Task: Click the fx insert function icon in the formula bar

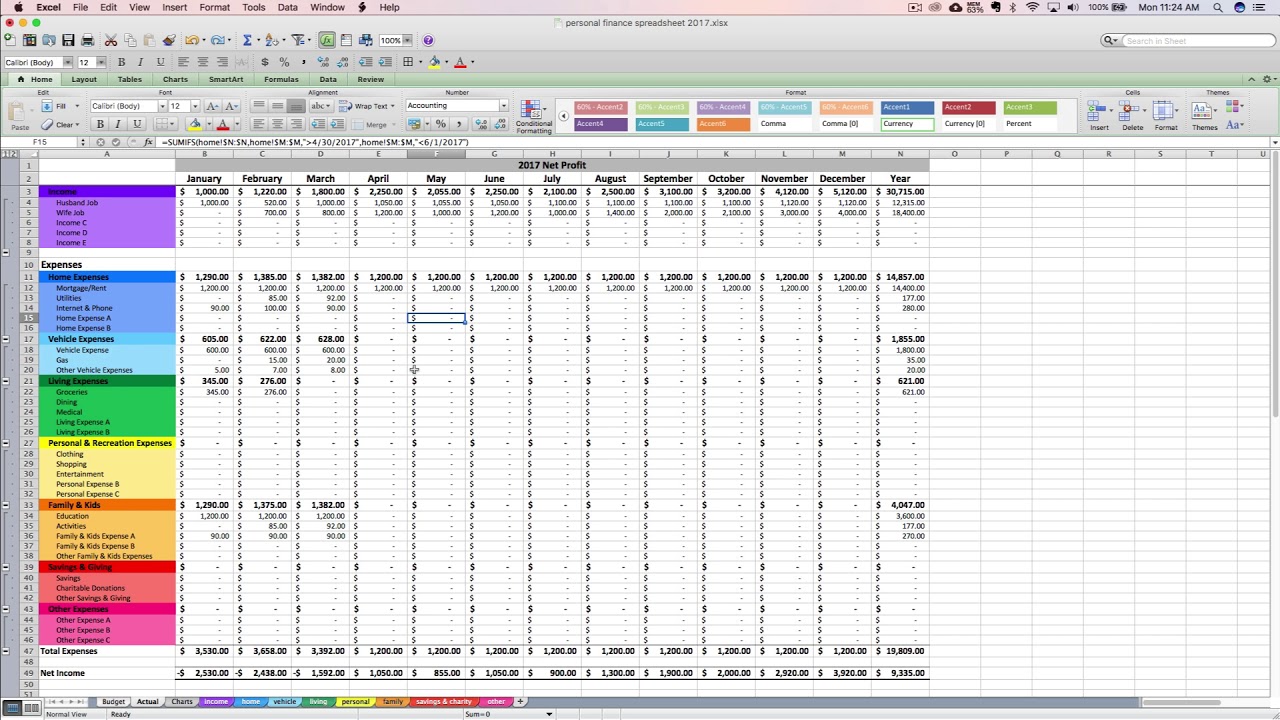Action: pos(149,142)
